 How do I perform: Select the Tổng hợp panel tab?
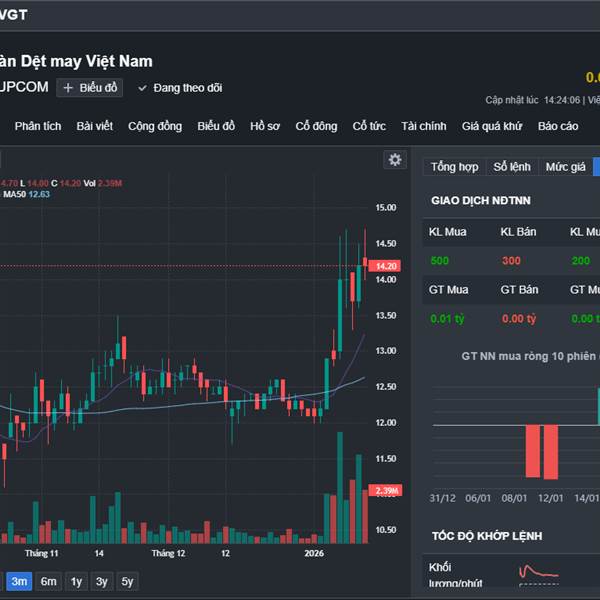[x=454, y=167]
